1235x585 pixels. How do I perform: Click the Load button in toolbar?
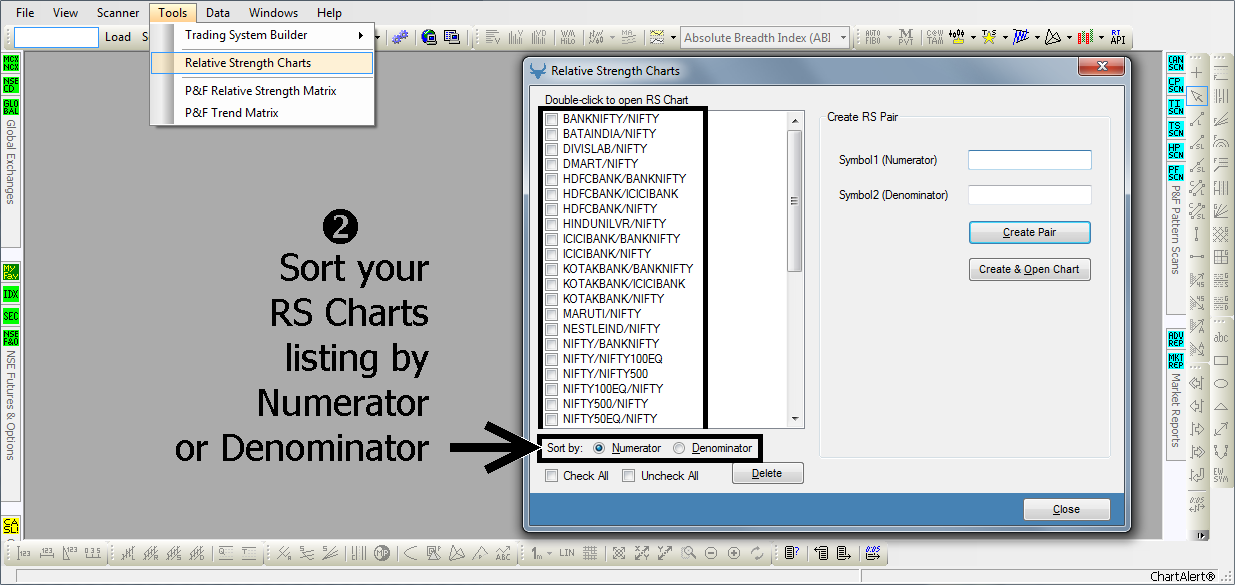118,37
